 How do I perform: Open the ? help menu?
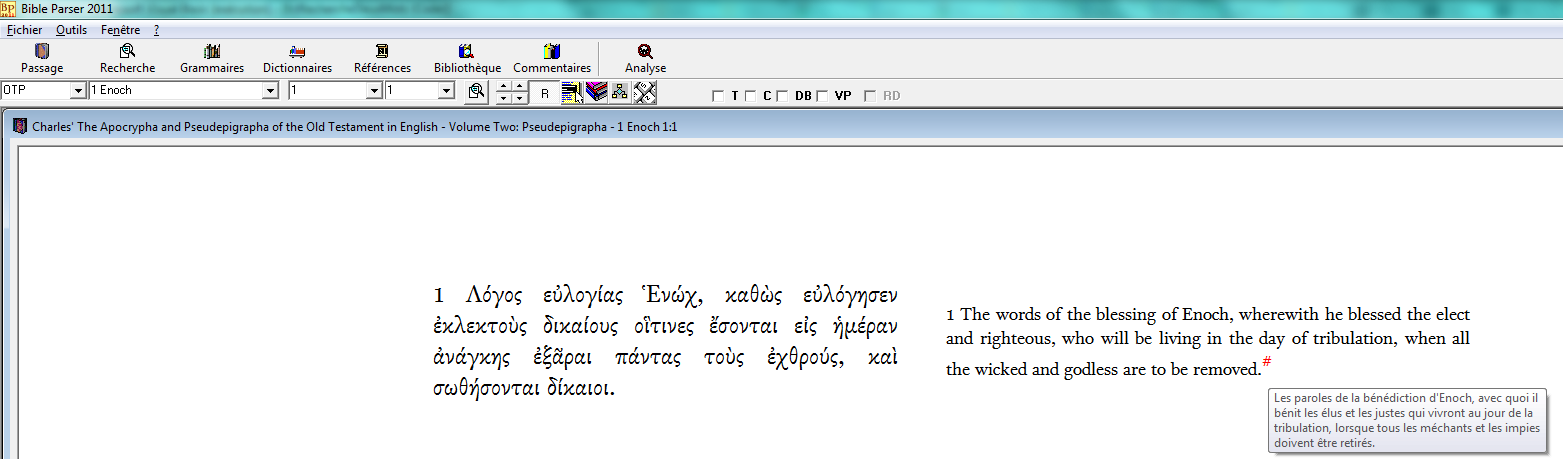(156, 30)
